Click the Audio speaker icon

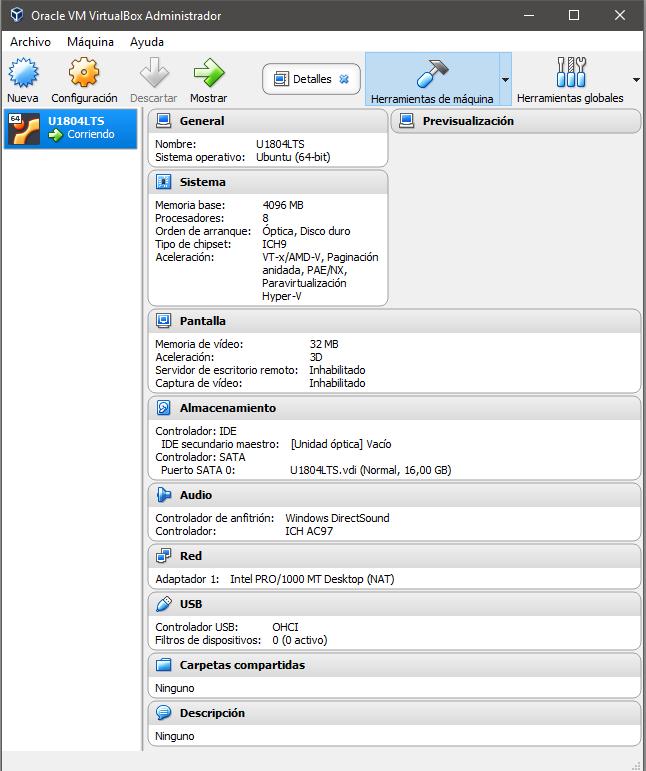click(163, 495)
